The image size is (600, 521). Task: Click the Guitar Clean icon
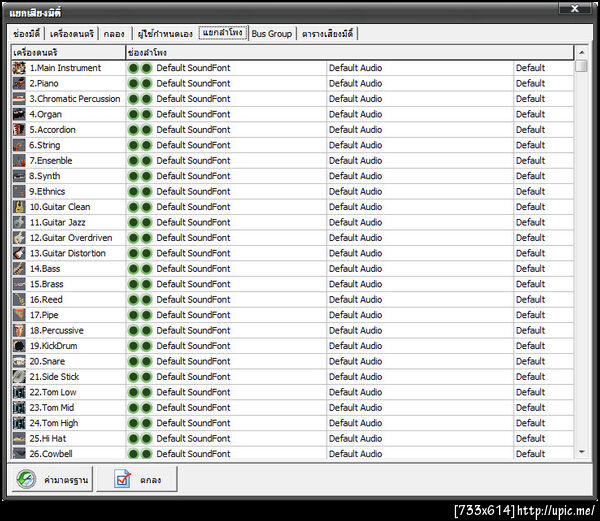tap(19, 207)
